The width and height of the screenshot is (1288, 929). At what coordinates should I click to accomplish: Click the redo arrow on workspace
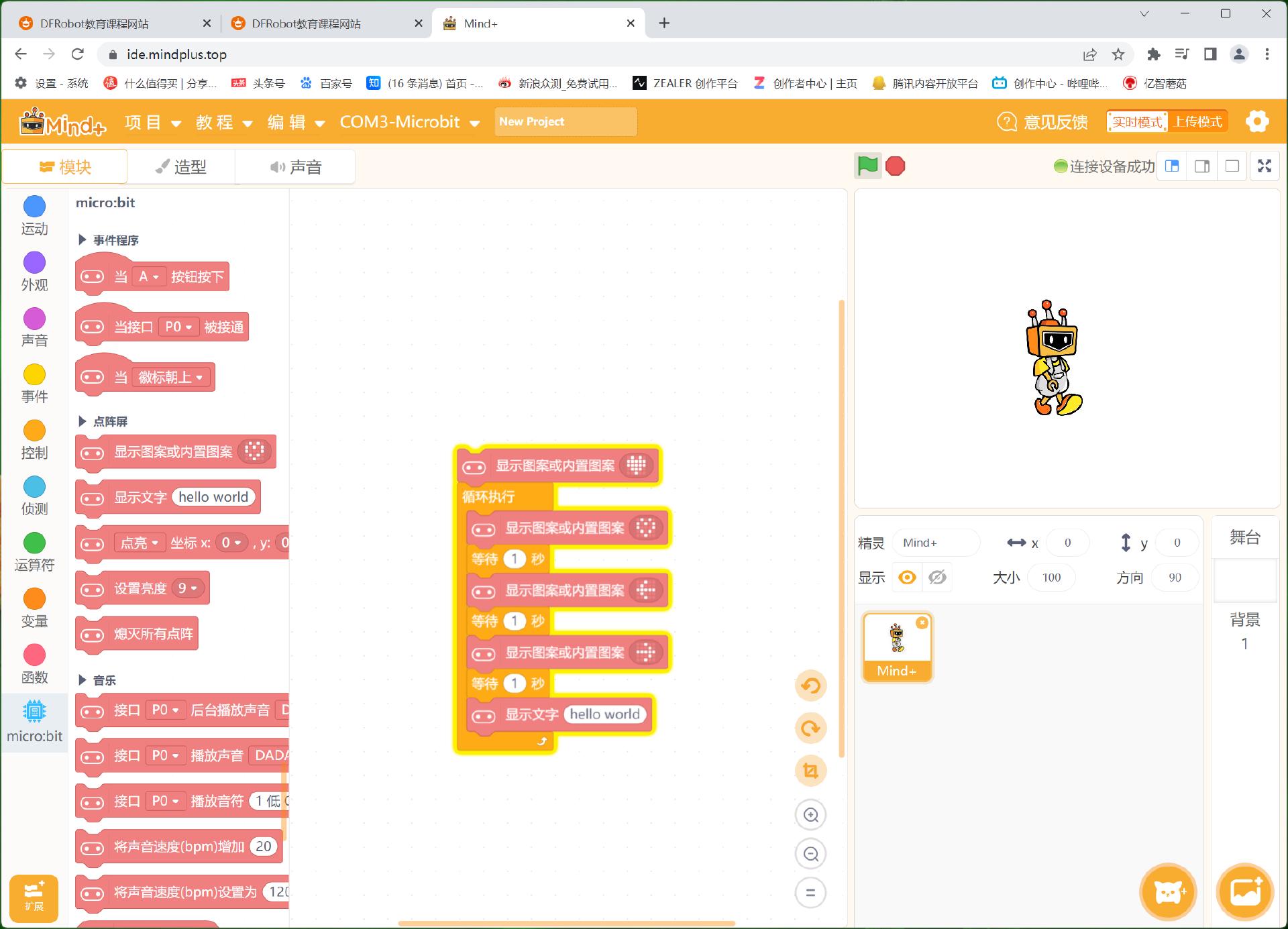pos(810,728)
